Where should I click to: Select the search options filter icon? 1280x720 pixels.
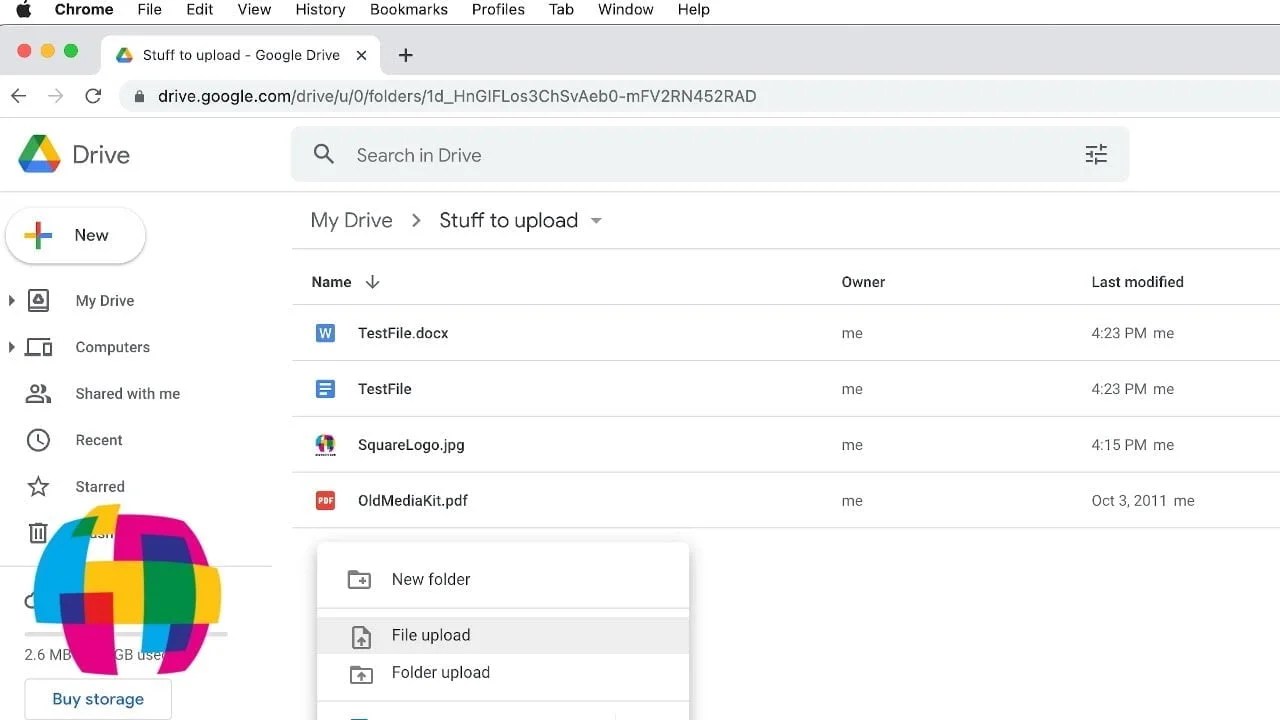tap(1096, 154)
